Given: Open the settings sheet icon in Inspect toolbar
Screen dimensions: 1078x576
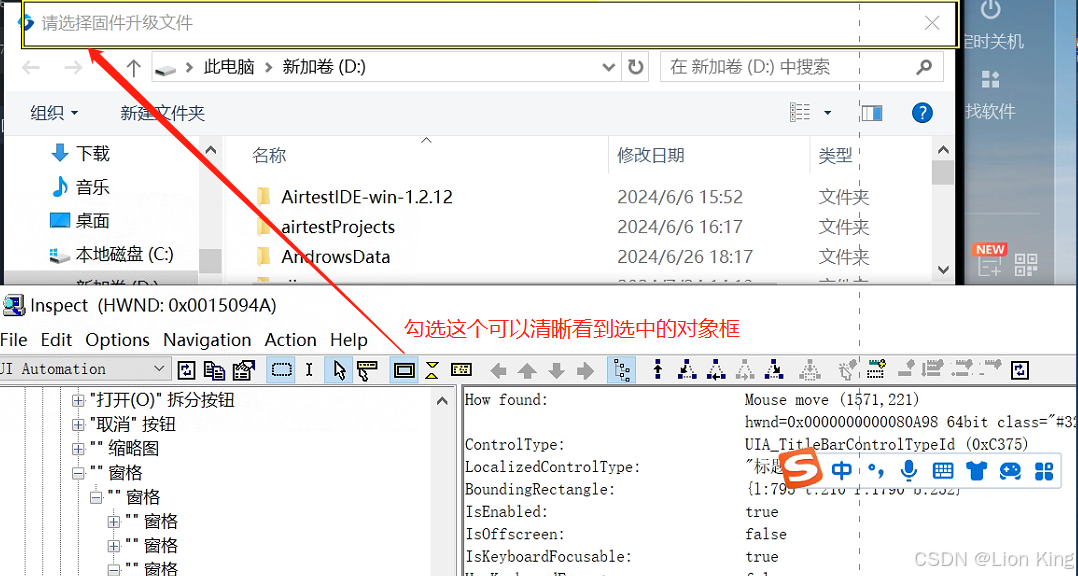Looking at the screenshot, I should coord(243,370).
